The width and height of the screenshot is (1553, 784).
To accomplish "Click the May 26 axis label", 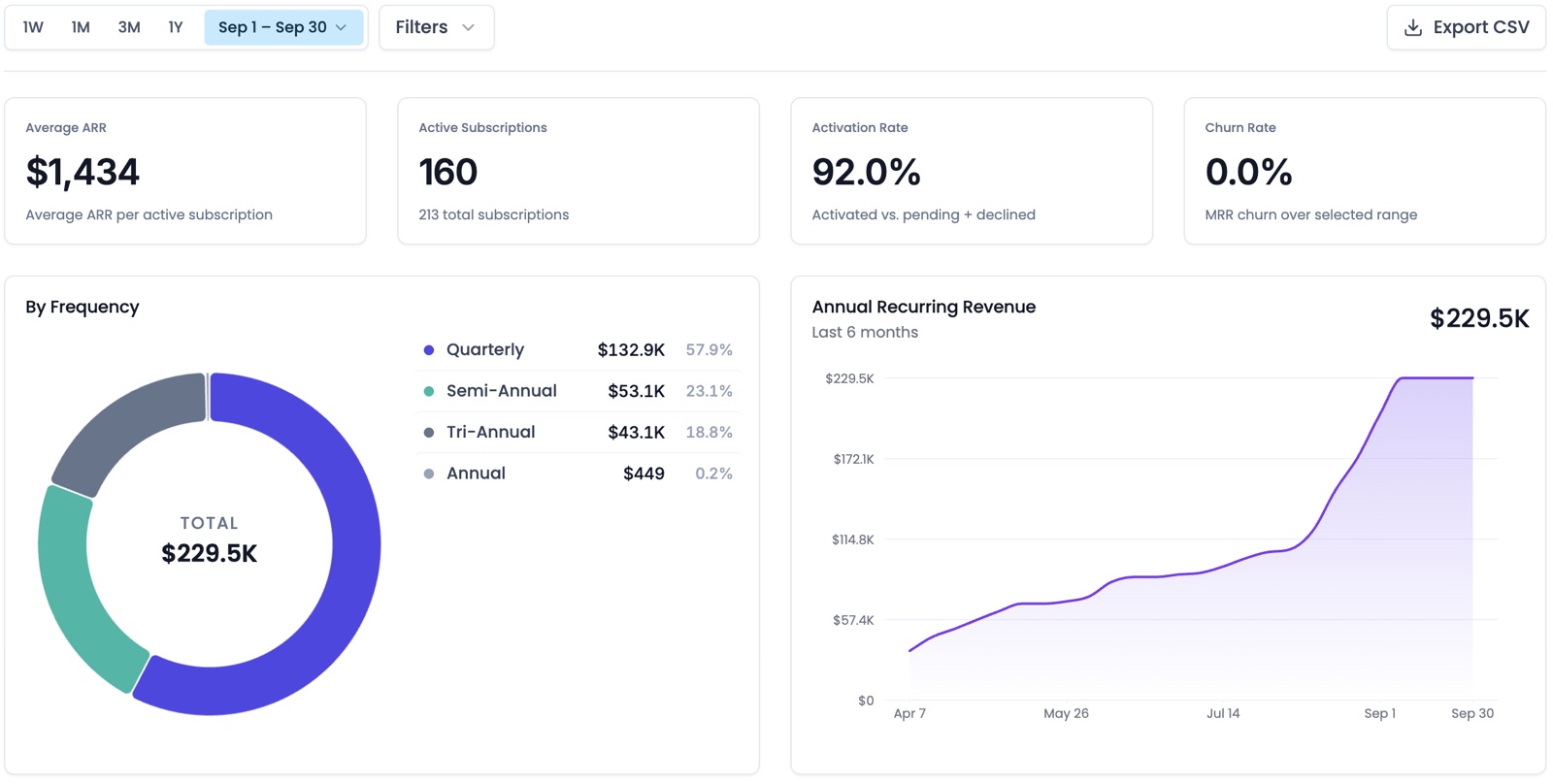I will tap(1066, 713).
